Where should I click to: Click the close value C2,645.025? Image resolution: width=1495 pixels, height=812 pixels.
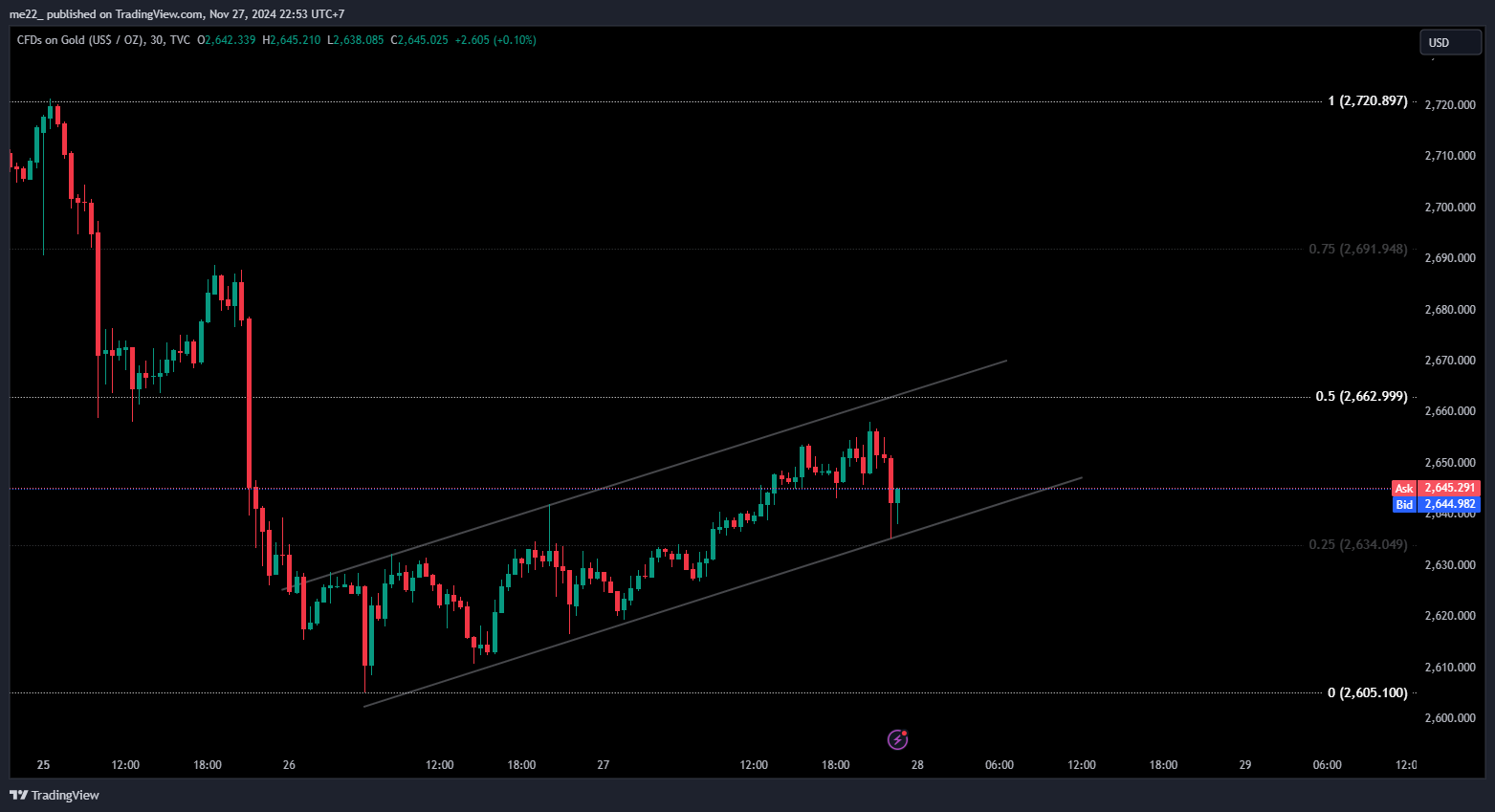(419, 40)
